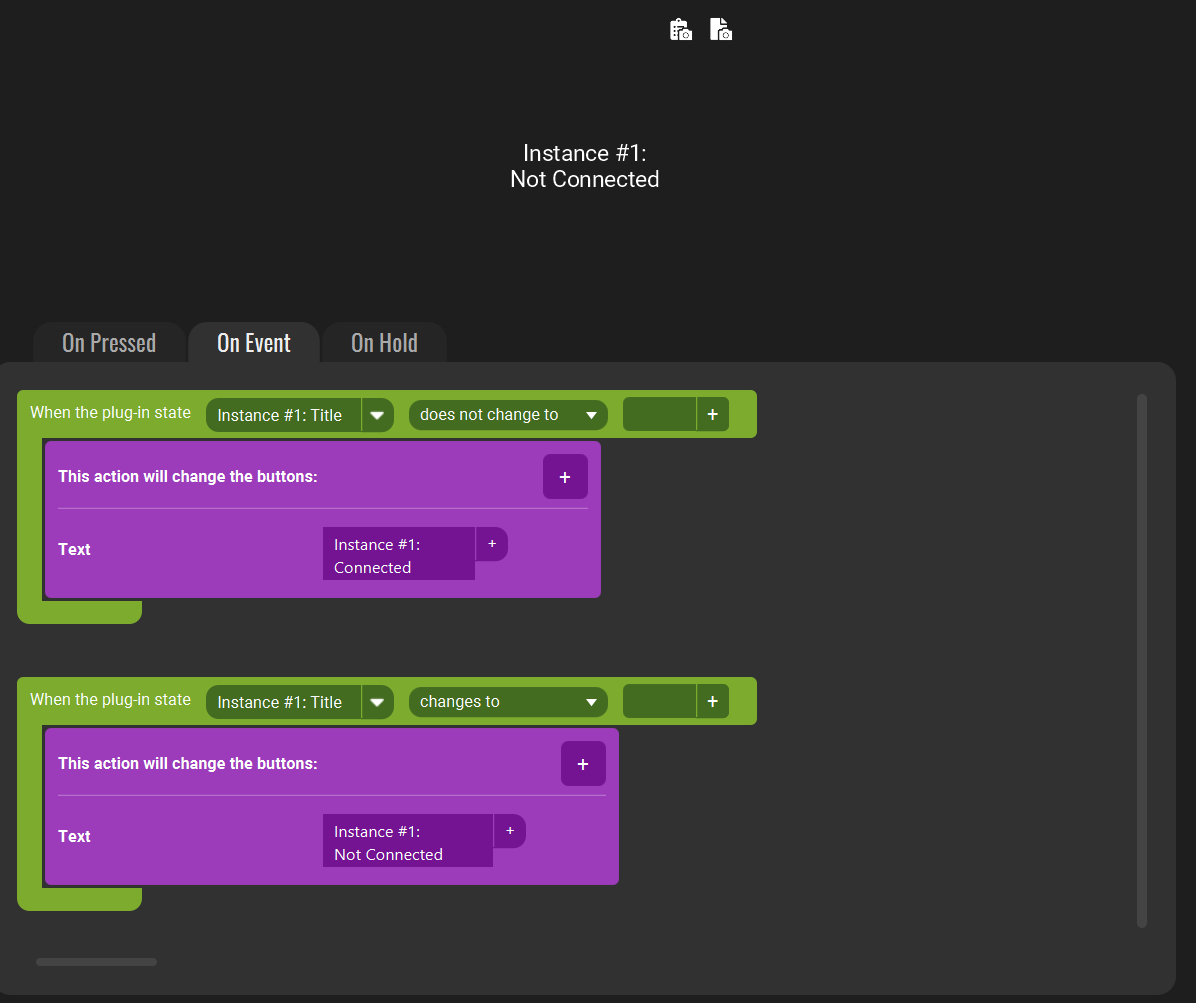Image resolution: width=1196 pixels, height=1003 pixels.
Task: Click value field in 'changes to' row
Action: click(659, 701)
